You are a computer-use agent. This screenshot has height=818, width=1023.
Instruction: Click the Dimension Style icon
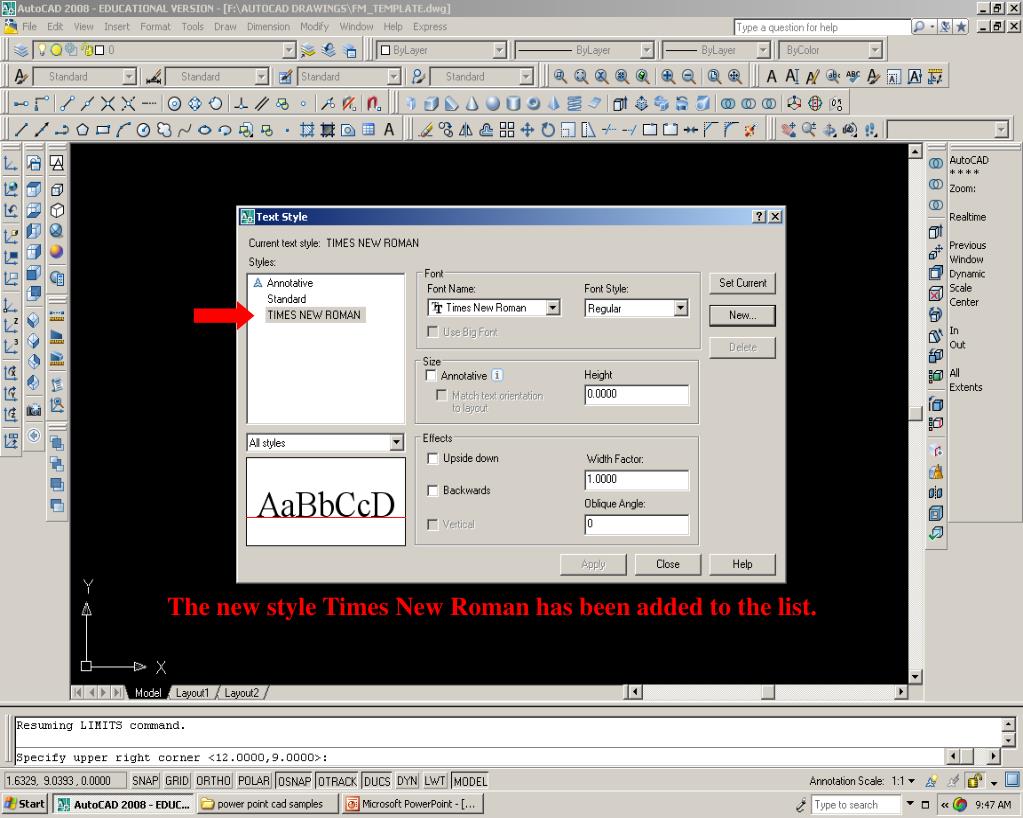pos(153,76)
